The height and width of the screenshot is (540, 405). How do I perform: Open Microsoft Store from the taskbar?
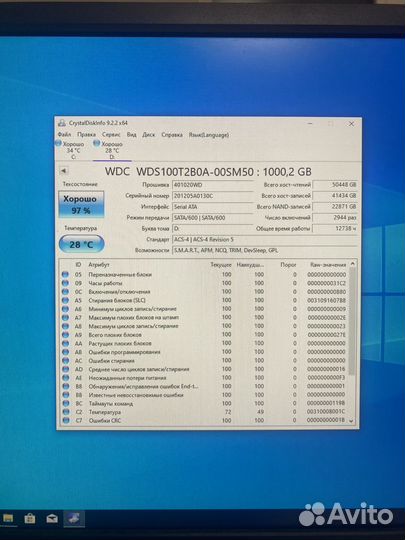30,519
